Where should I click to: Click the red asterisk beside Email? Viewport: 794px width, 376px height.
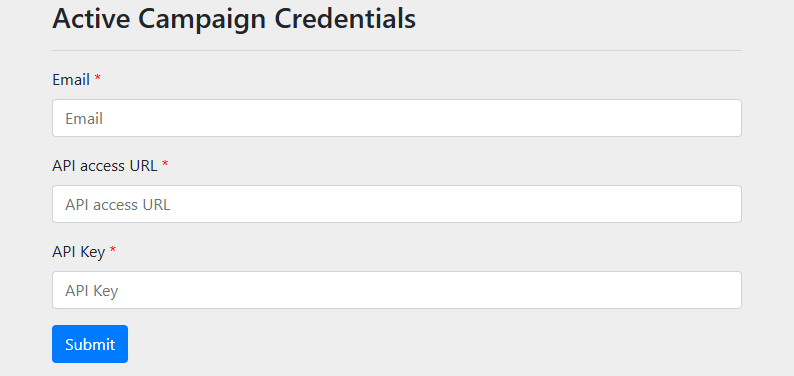click(x=98, y=78)
